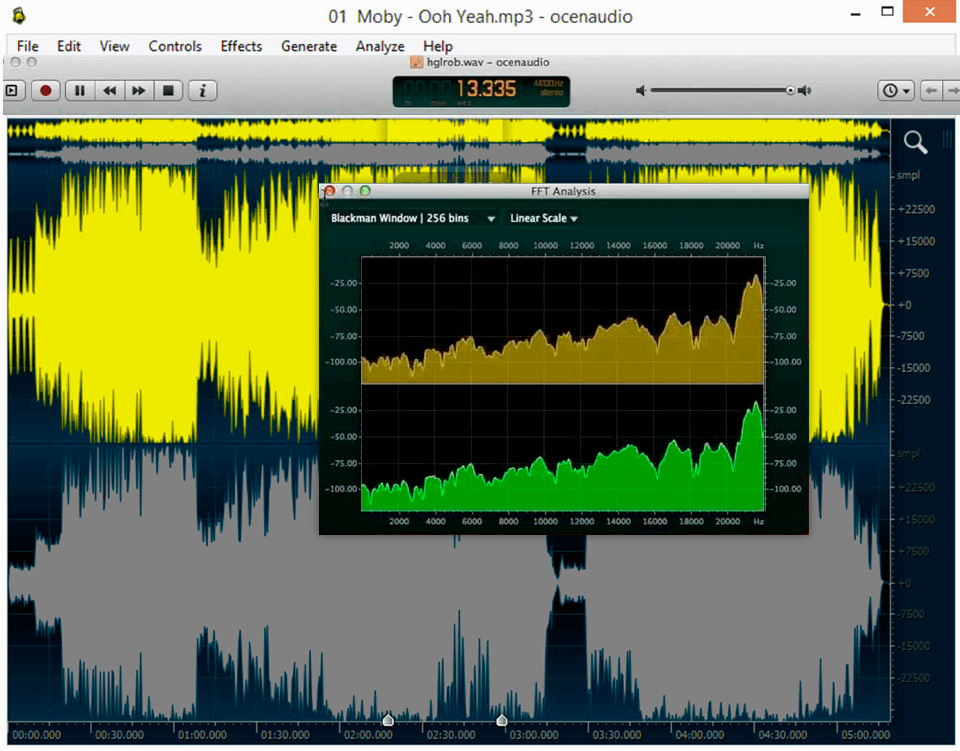Screen dimensions: 960x751
Task: Toggle the clock time display mode
Action: click(x=889, y=90)
